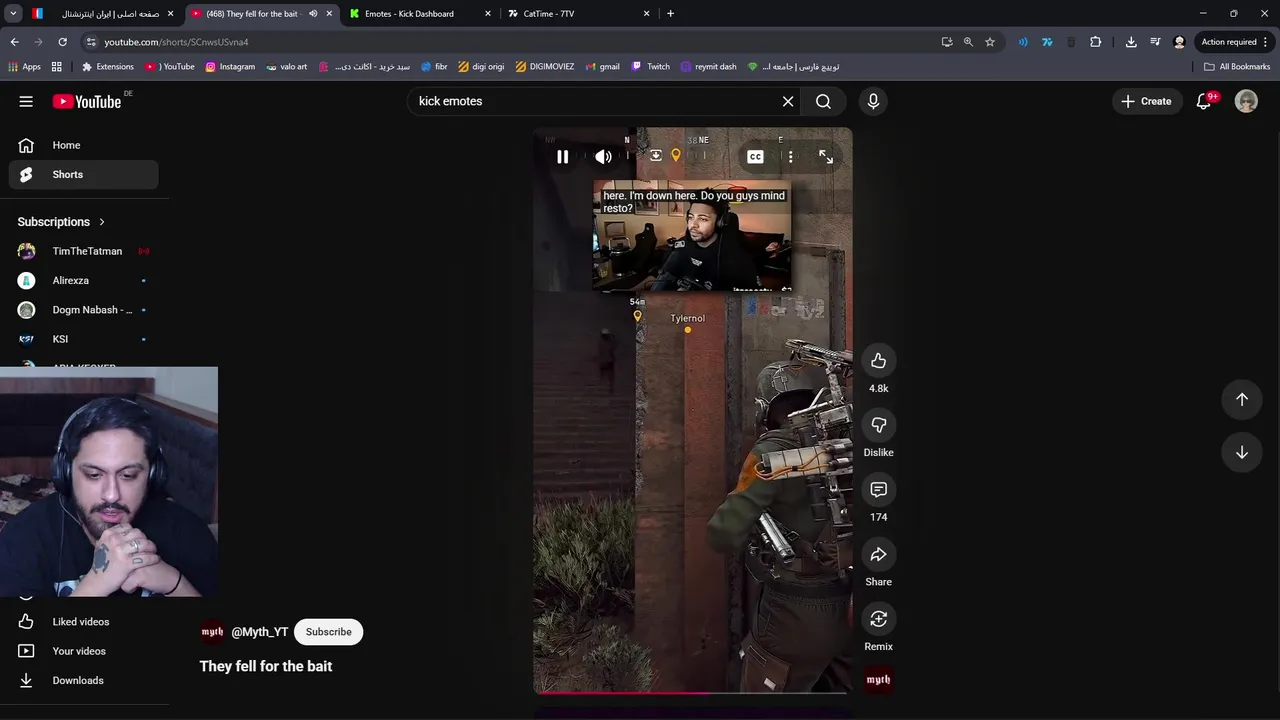
Task: Open the comments with 174 count
Action: tap(878, 490)
